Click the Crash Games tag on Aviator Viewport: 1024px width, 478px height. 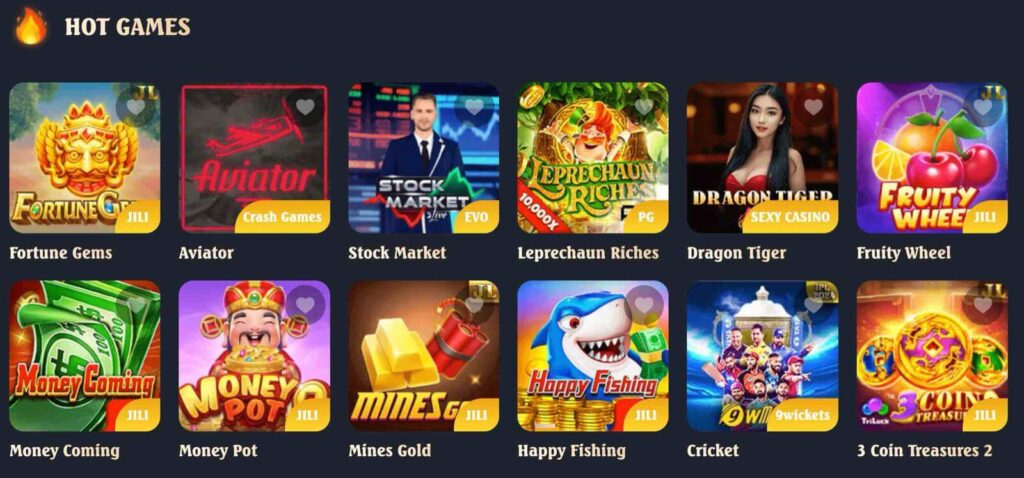[x=282, y=217]
